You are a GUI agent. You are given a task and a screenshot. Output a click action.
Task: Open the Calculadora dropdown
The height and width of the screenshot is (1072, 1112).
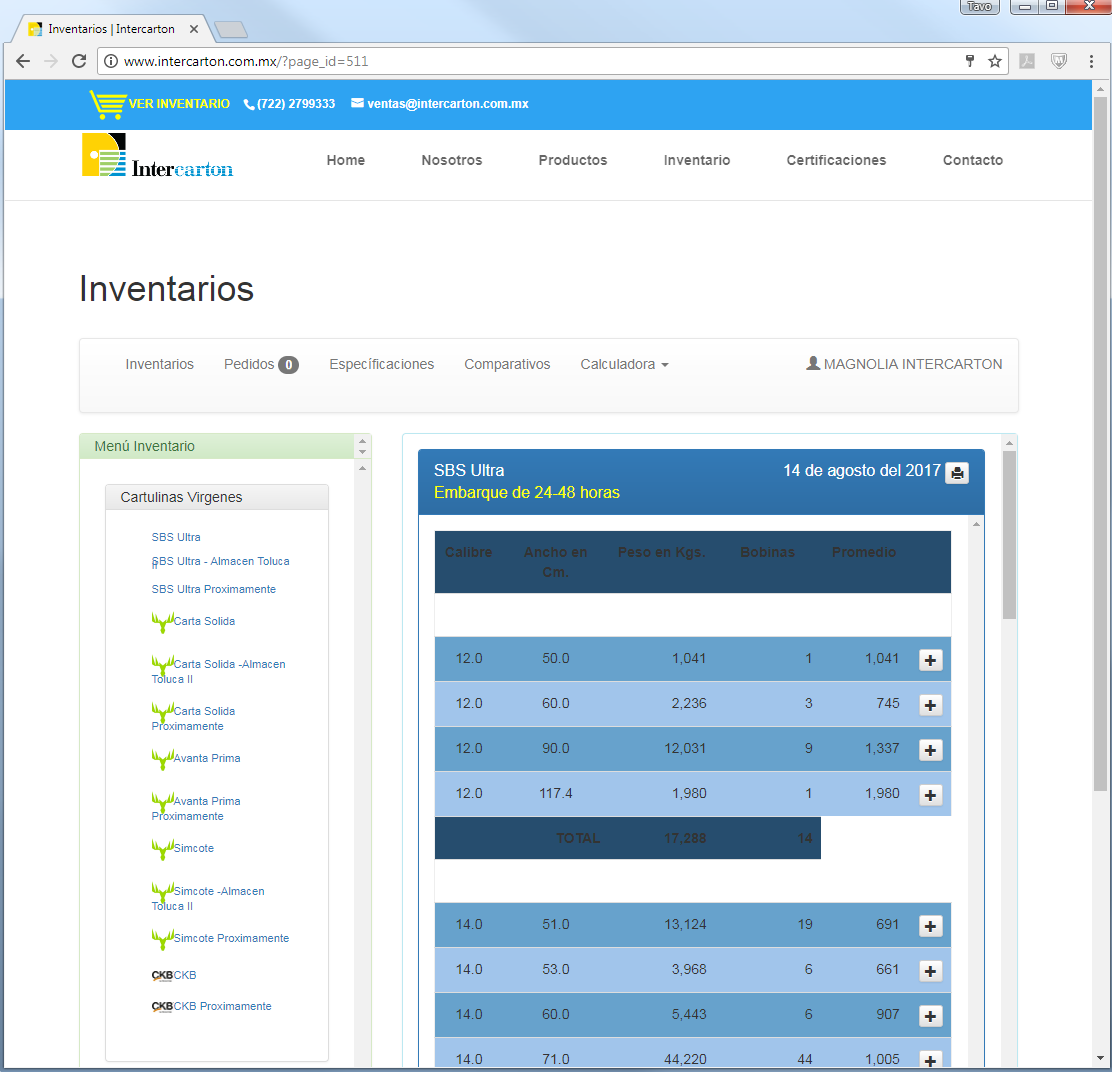click(x=624, y=364)
